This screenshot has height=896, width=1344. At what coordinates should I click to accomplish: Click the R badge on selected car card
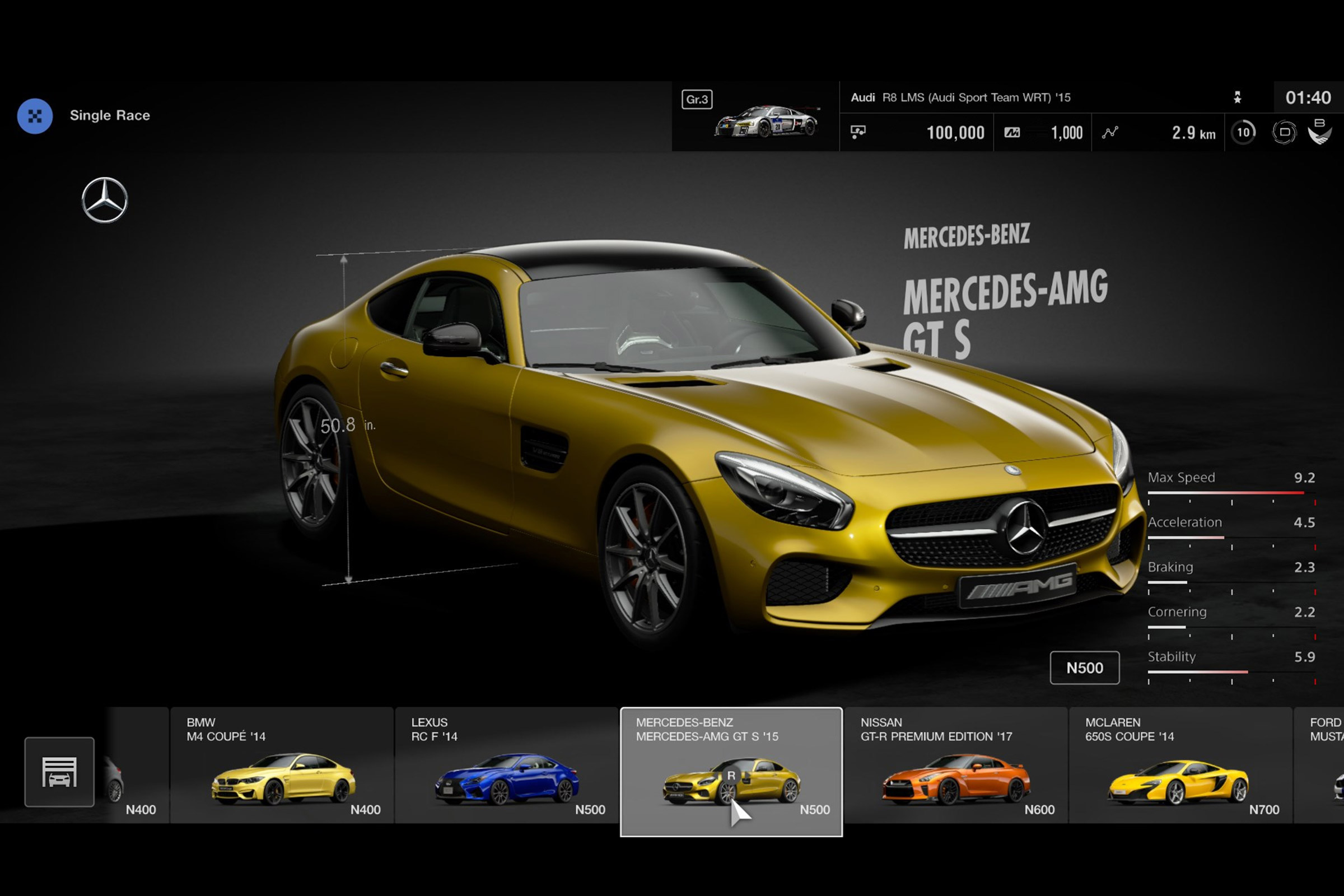[x=731, y=776]
